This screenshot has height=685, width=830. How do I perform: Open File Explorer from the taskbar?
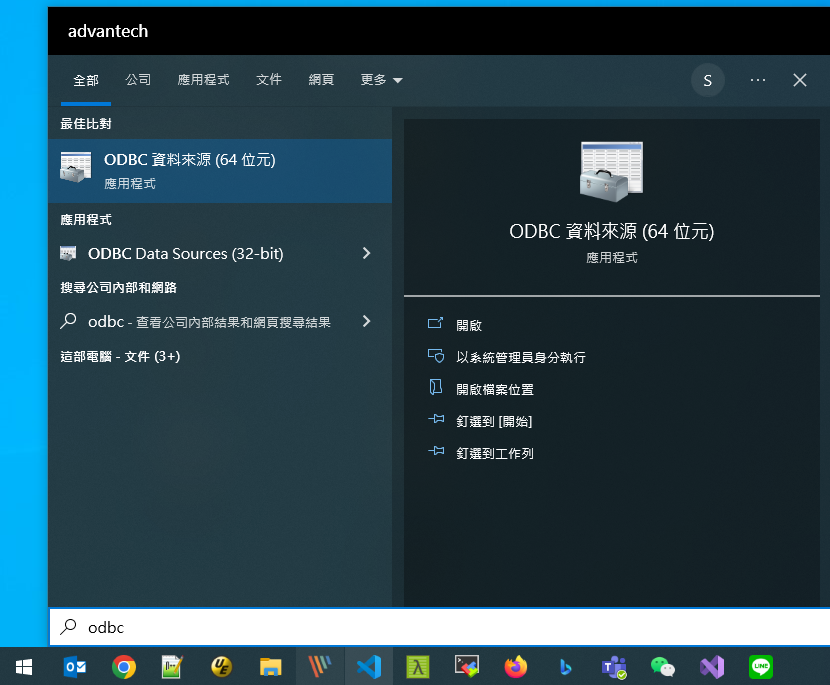coord(270,666)
